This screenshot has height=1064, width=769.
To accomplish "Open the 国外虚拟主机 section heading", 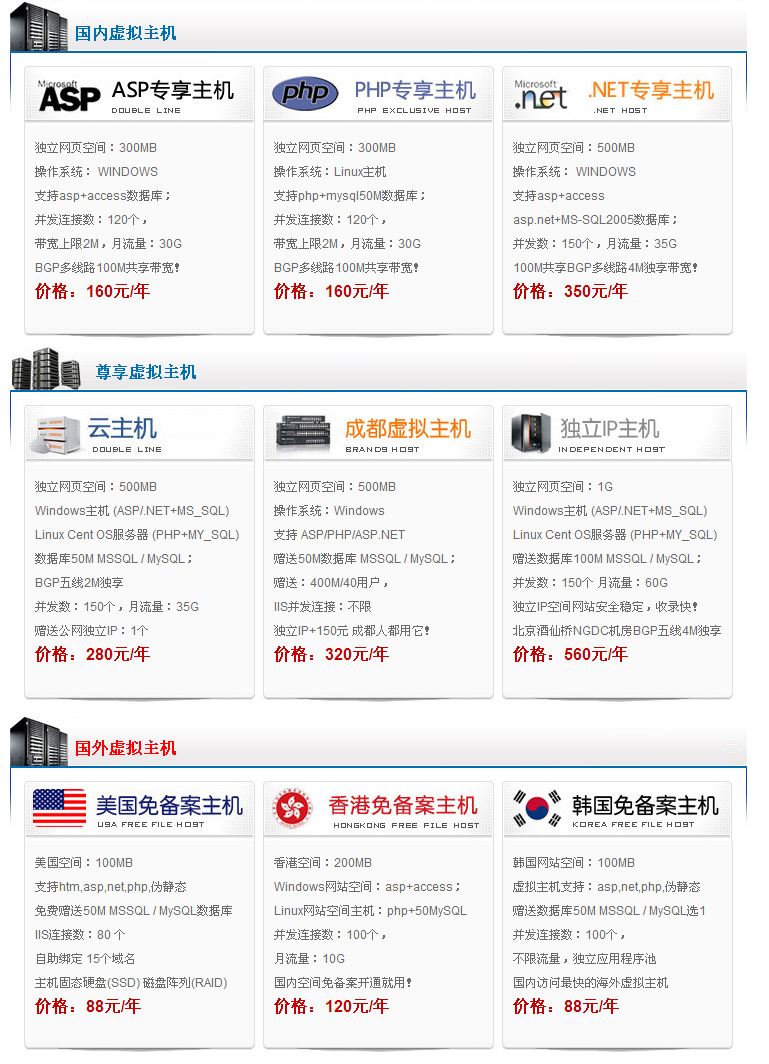I will pos(126,748).
